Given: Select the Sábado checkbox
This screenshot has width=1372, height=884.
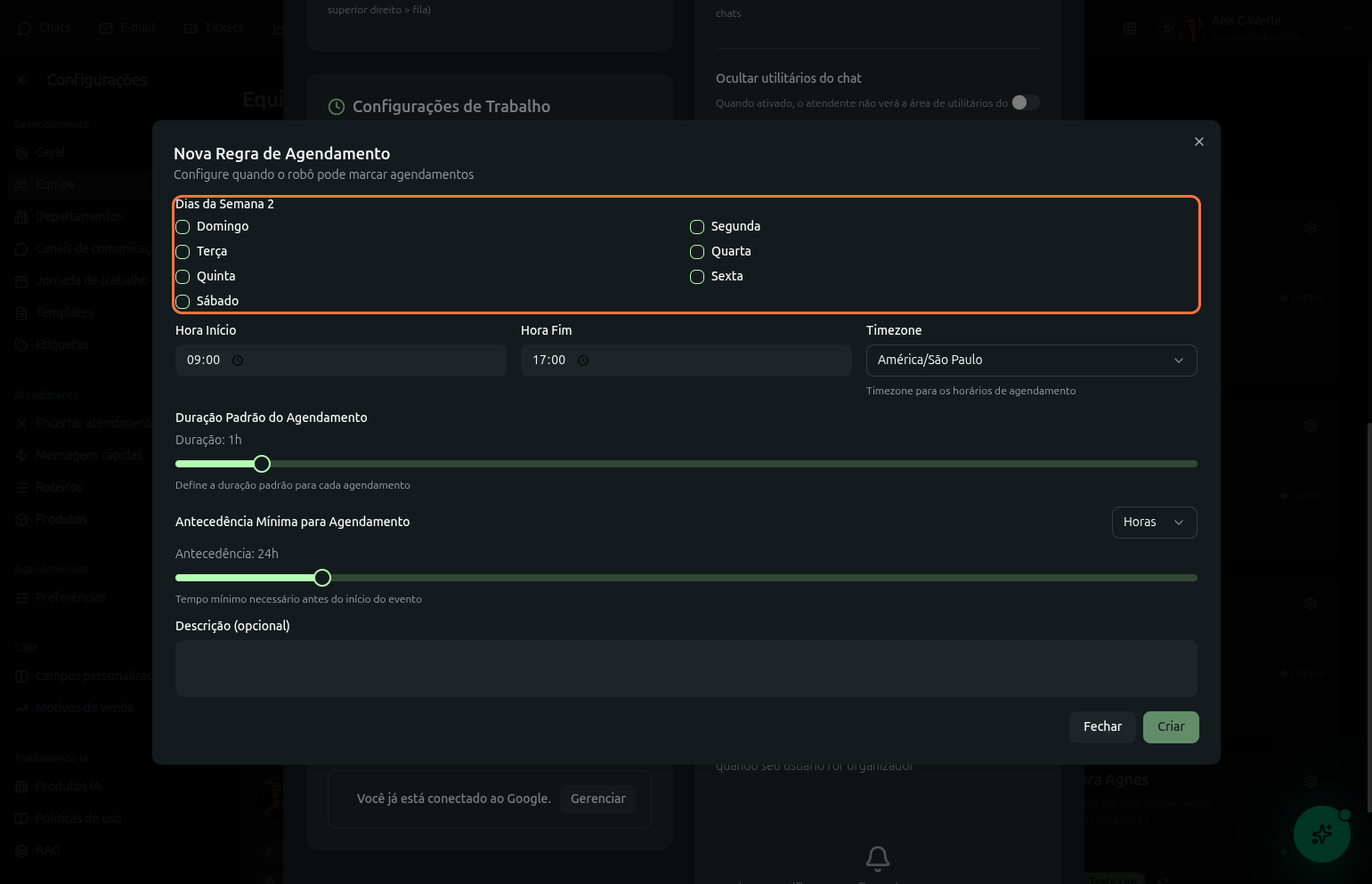Looking at the screenshot, I should click(183, 302).
